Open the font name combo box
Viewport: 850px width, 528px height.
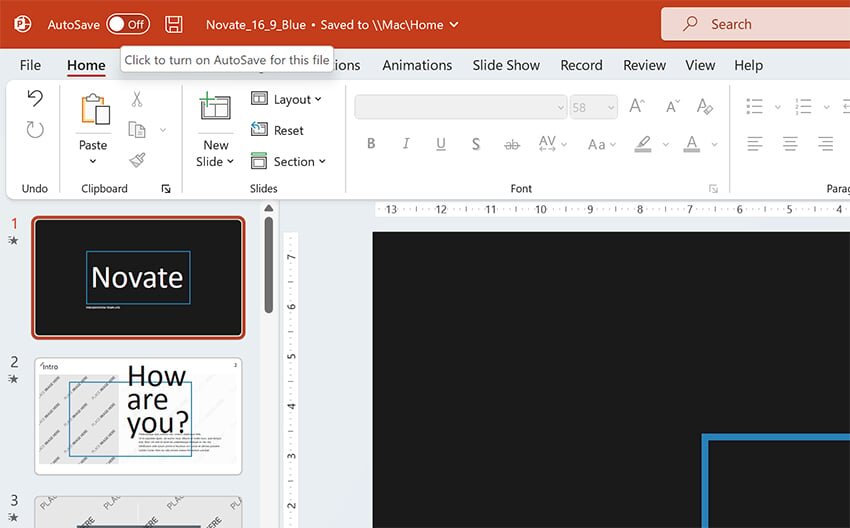tap(461, 107)
